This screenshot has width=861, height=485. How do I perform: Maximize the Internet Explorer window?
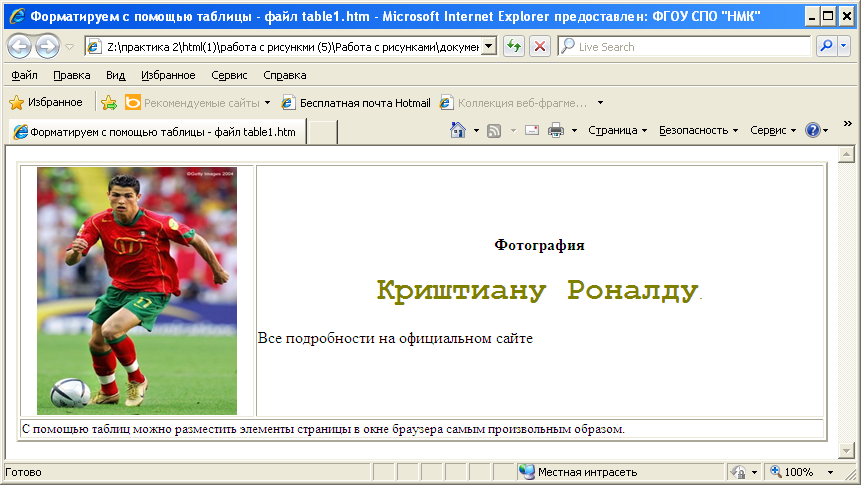tap(828, 16)
